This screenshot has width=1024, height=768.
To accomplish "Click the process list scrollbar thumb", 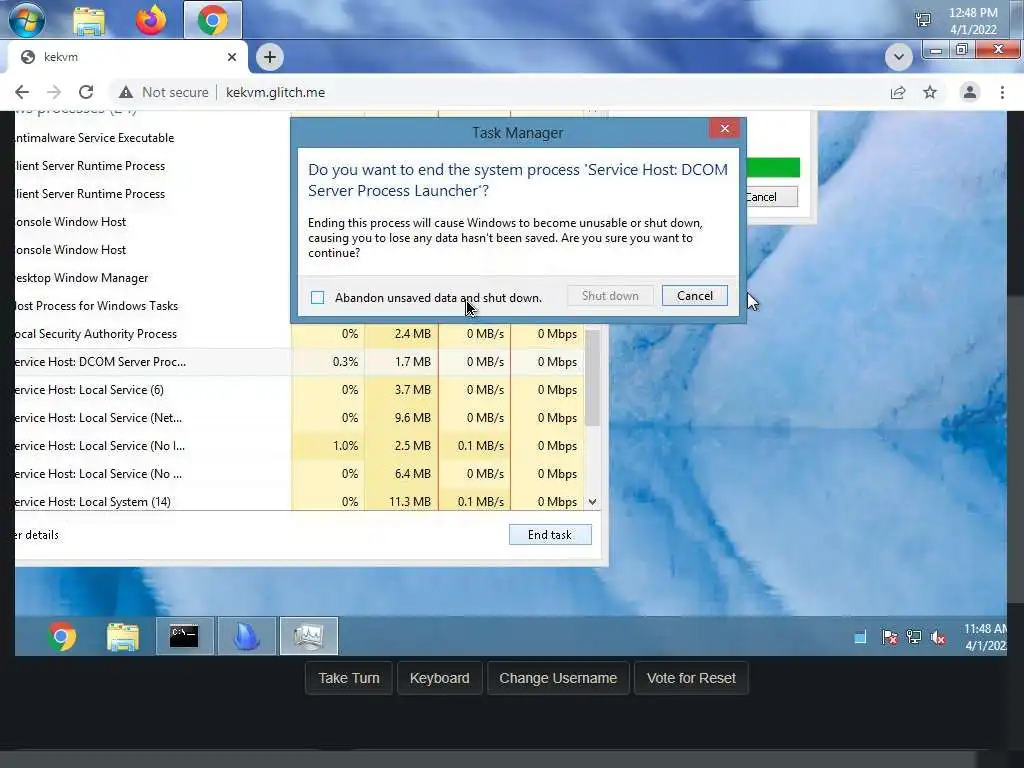I will tap(592, 377).
